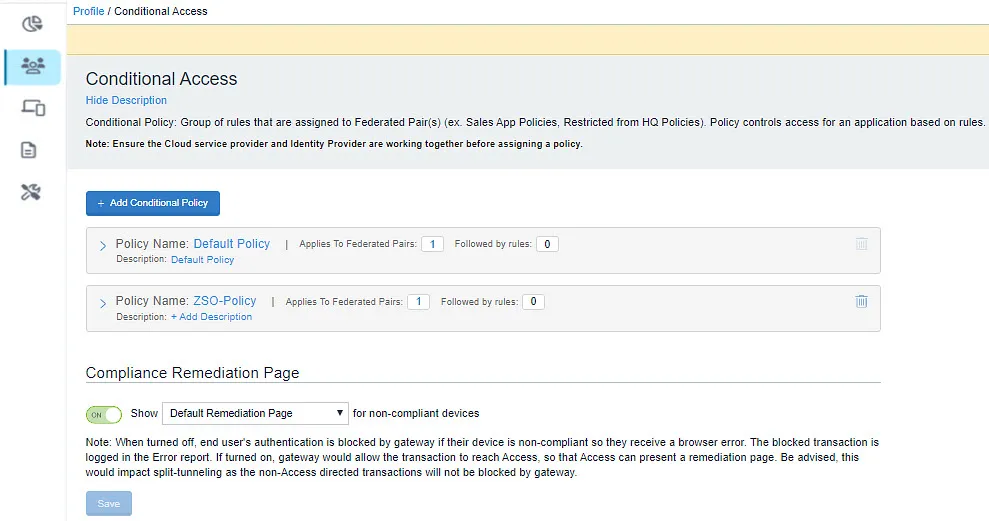Image resolution: width=989 pixels, height=521 pixels.
Task: Click the Conditional Access page heading
Action: pos(161,79)
